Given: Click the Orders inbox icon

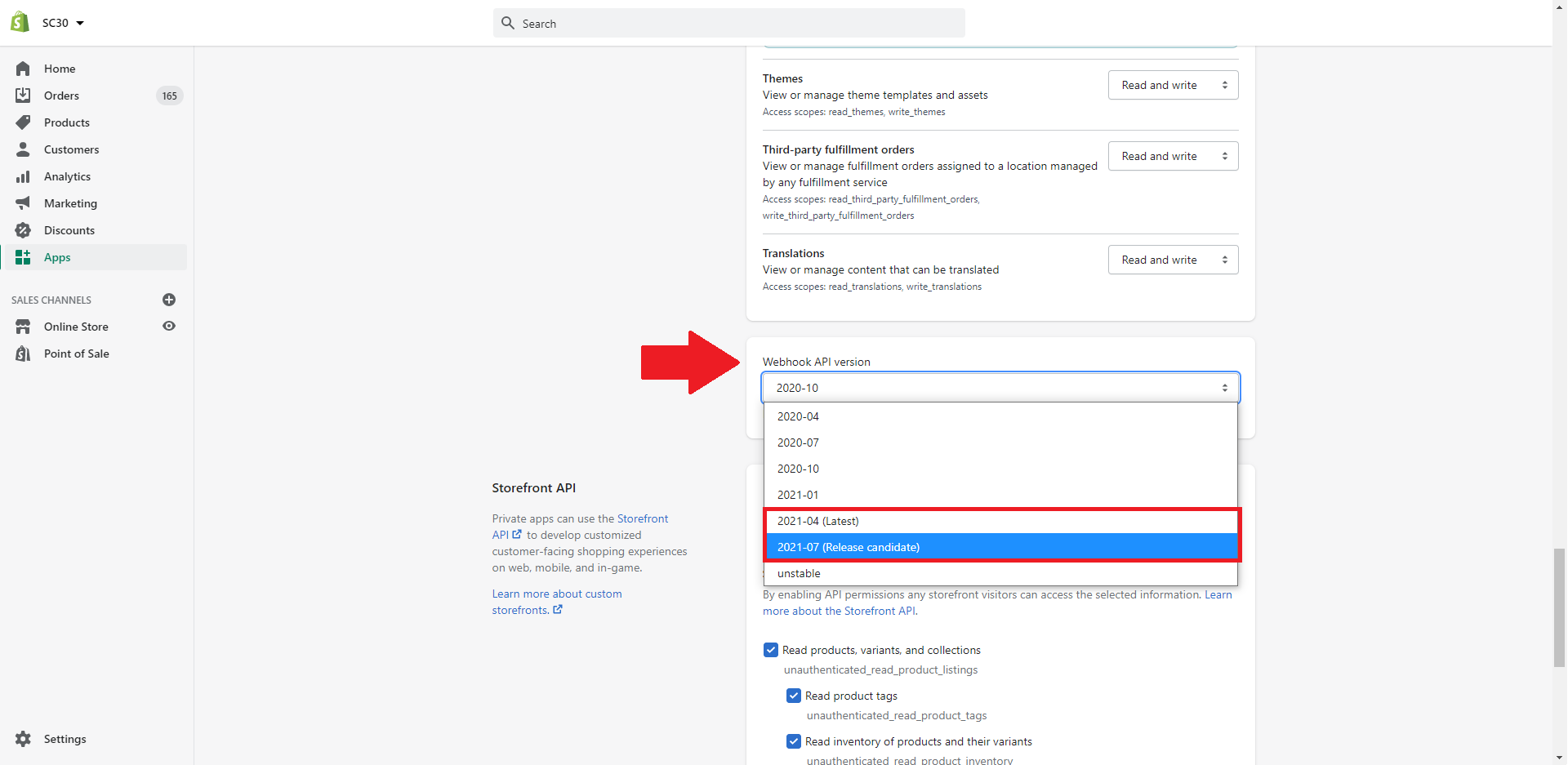Looking at the screenshot, I should point(23,96).
